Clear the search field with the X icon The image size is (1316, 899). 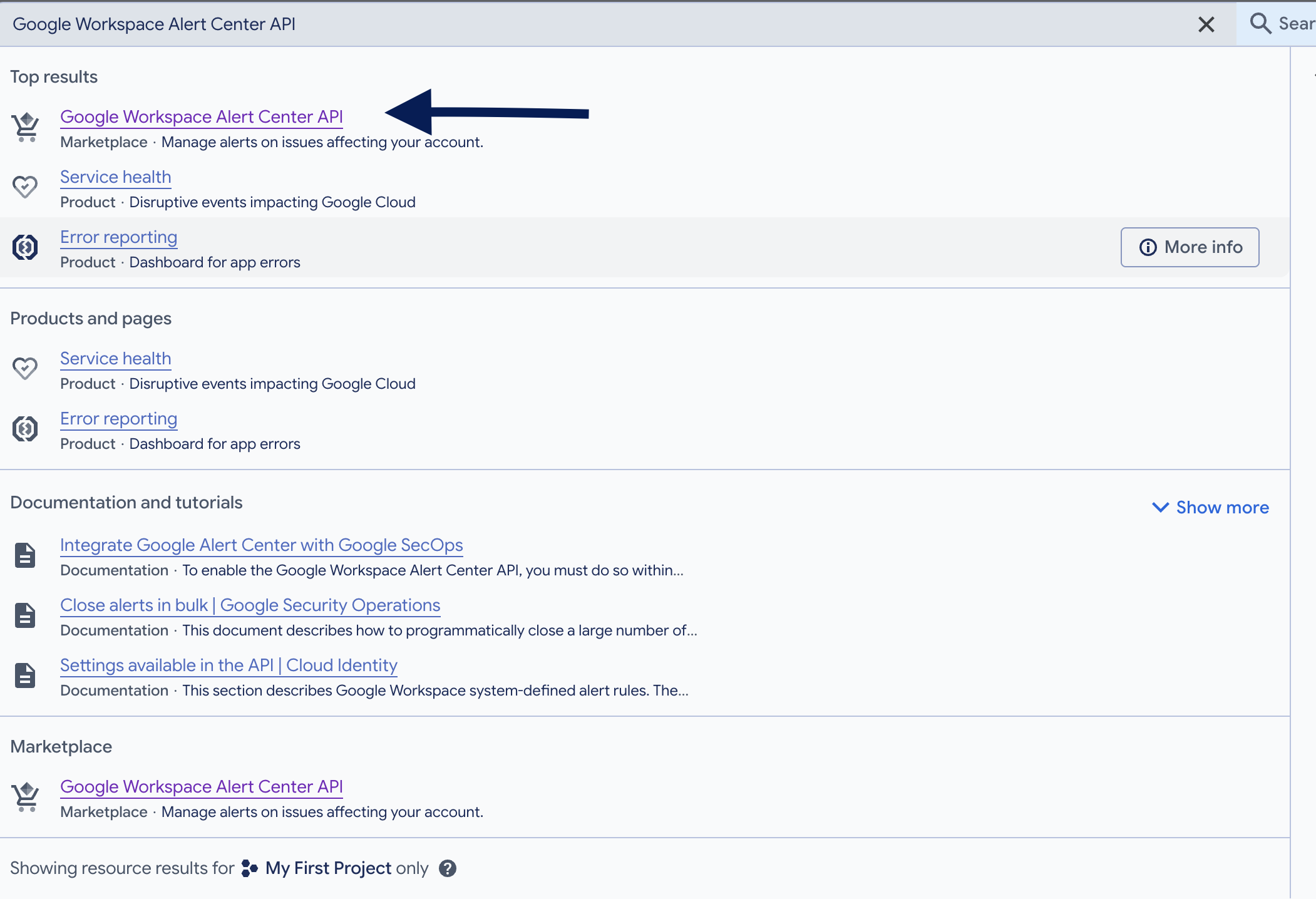(x=1206, y=24)
